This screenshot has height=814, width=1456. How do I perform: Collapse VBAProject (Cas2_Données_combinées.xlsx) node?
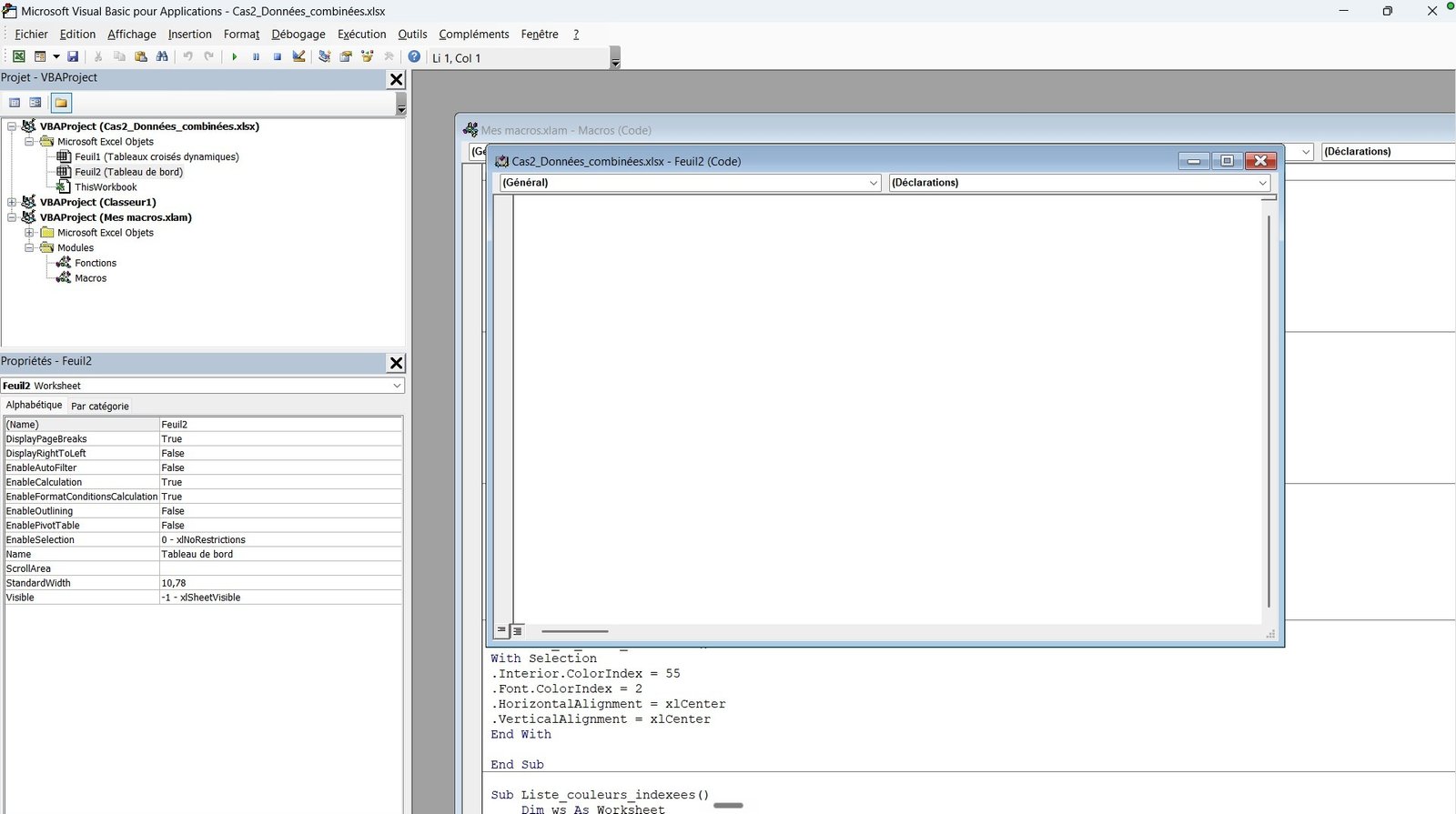(12, 126)
